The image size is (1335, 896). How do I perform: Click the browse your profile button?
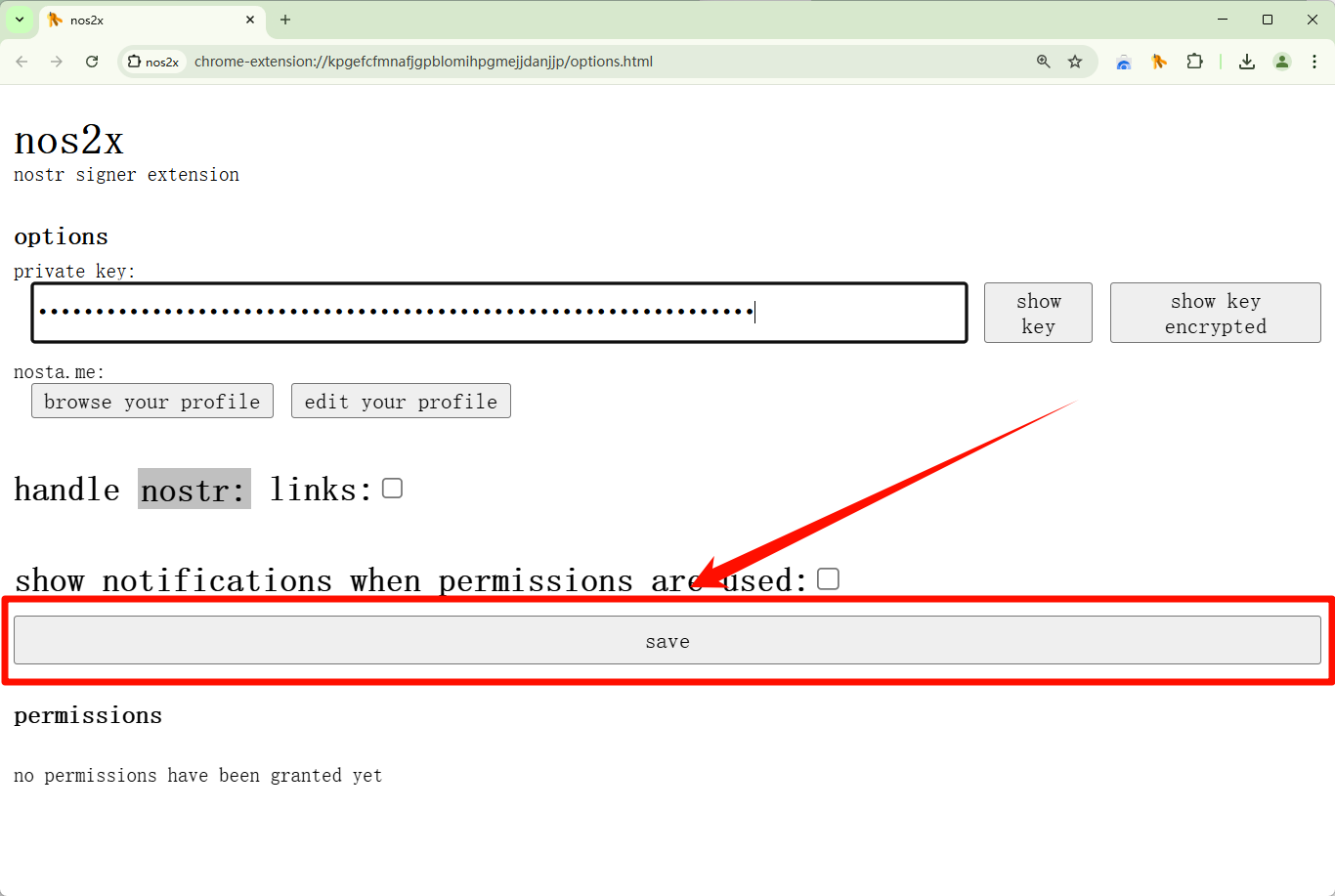[x=151, y=401]
